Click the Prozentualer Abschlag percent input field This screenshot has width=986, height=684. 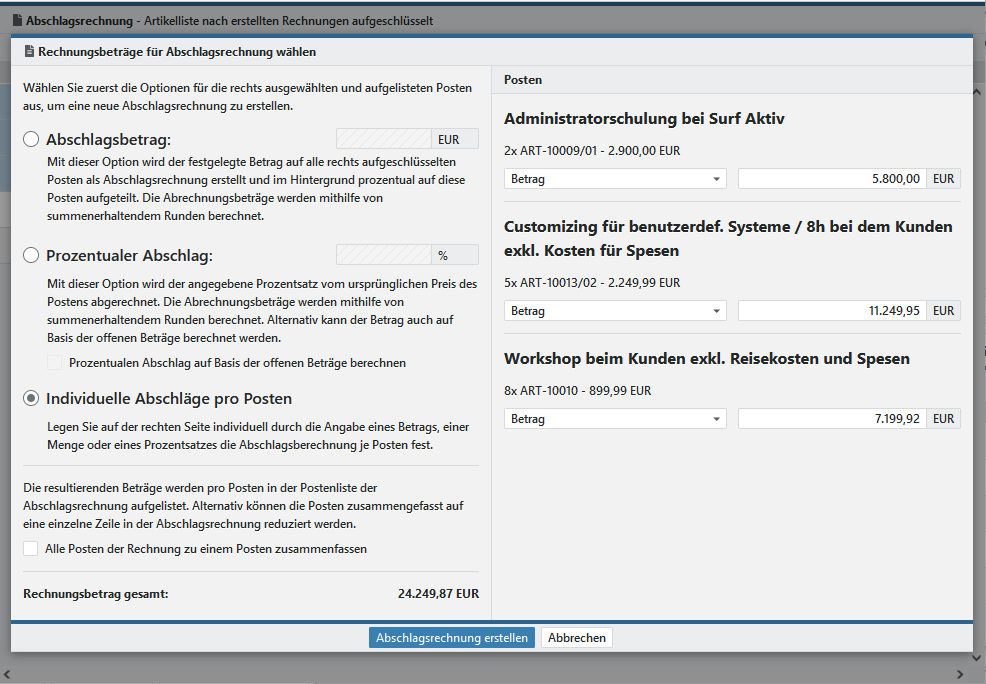pyautogui.click(x=383, y=255)
